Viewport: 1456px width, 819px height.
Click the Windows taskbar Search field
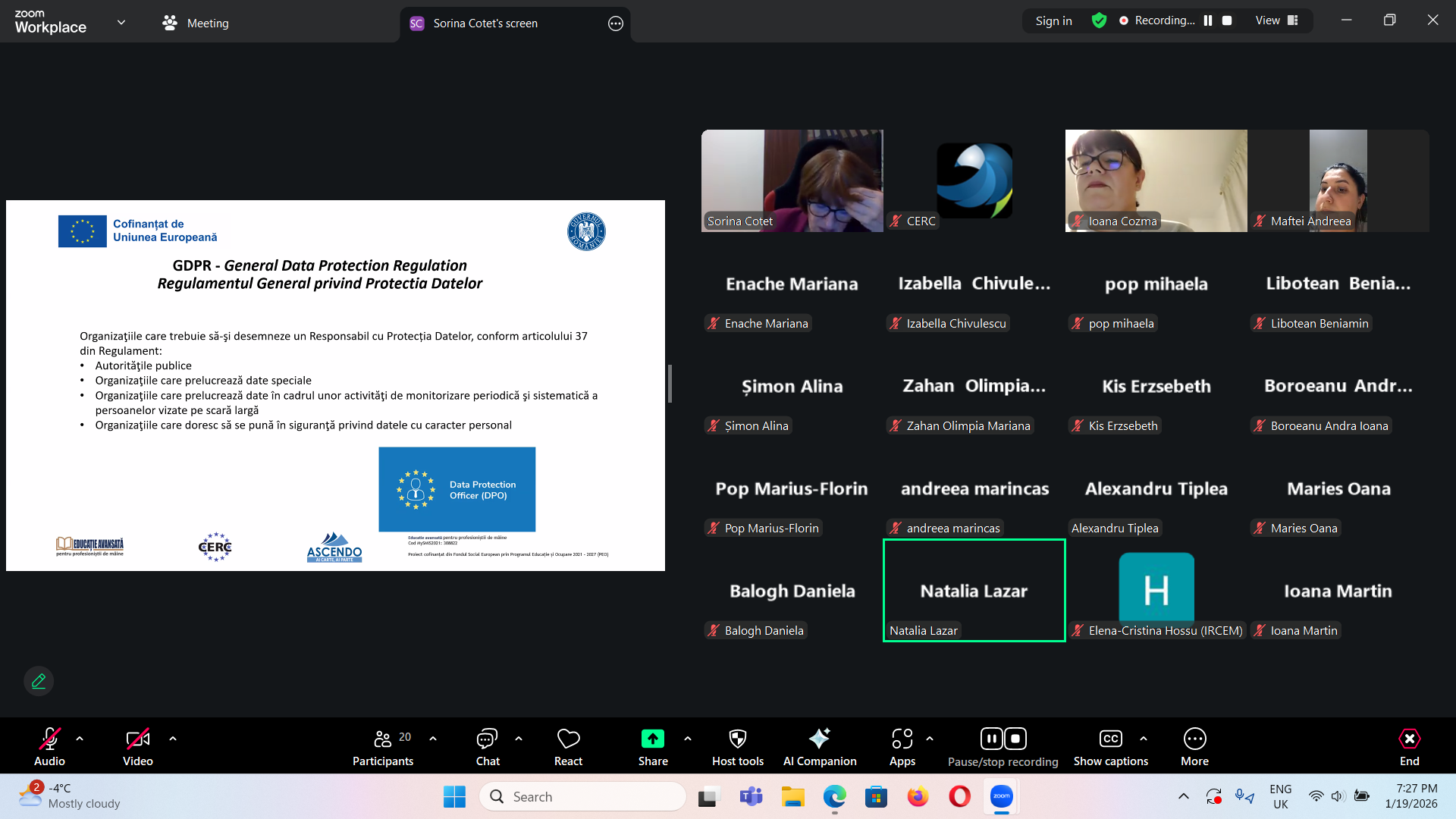(584, 796)
